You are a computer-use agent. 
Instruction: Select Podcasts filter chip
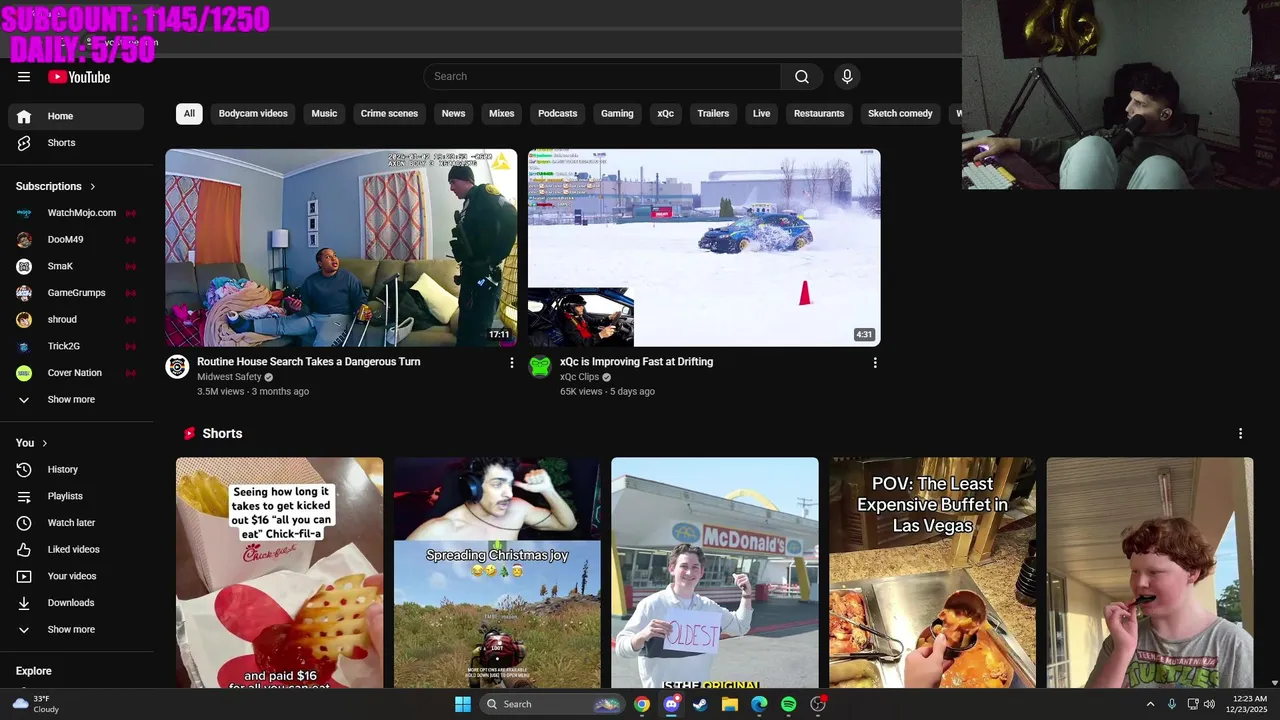pyautogui.click(x=557, y=114)
